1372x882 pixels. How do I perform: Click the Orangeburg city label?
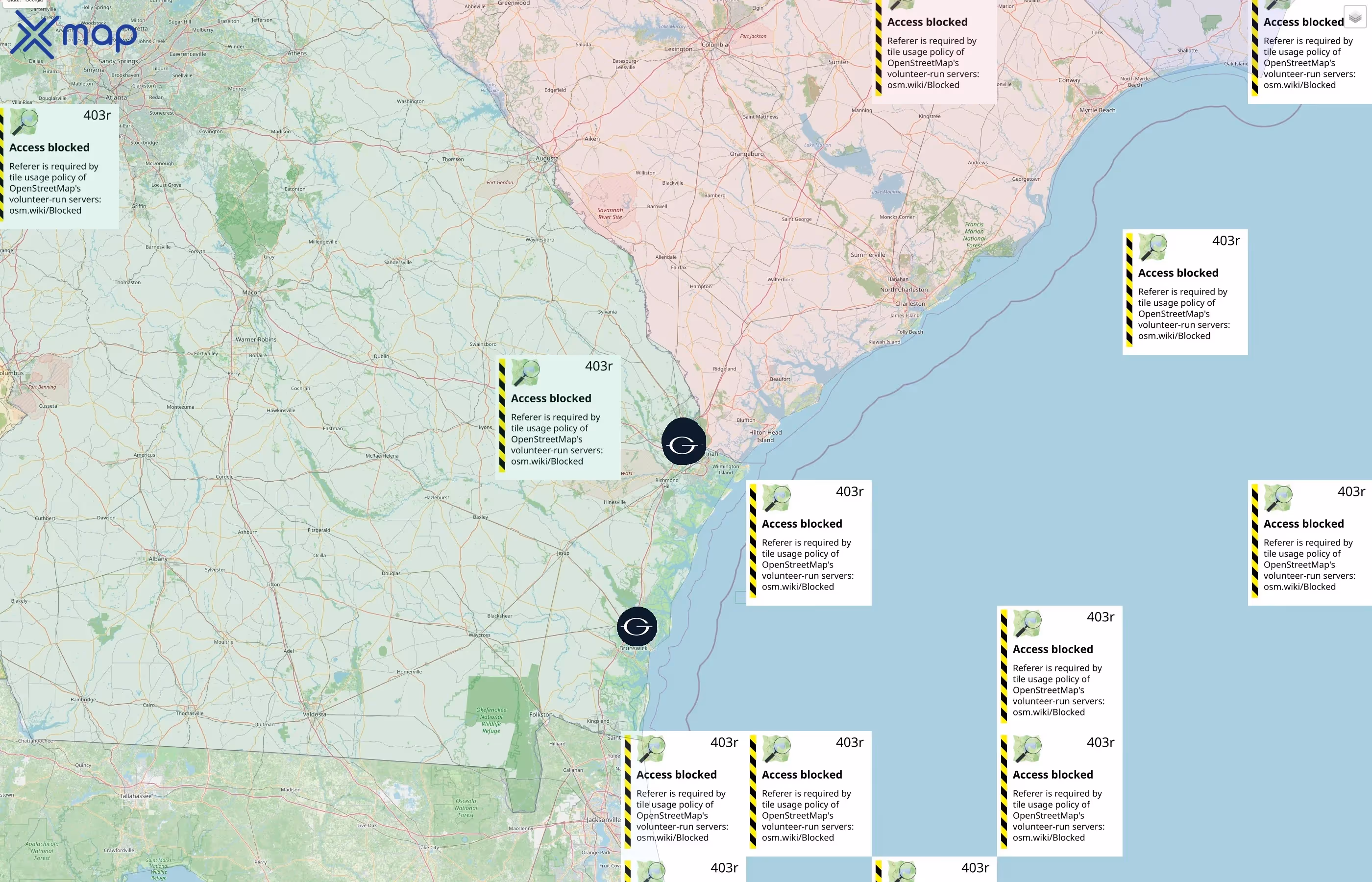(x=747, y=154)
